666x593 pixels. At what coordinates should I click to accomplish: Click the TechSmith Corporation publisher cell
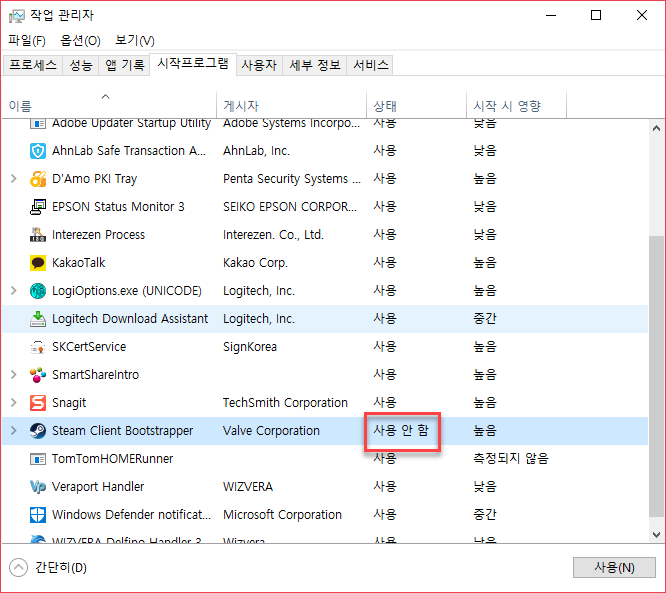[x=285, y=403]
